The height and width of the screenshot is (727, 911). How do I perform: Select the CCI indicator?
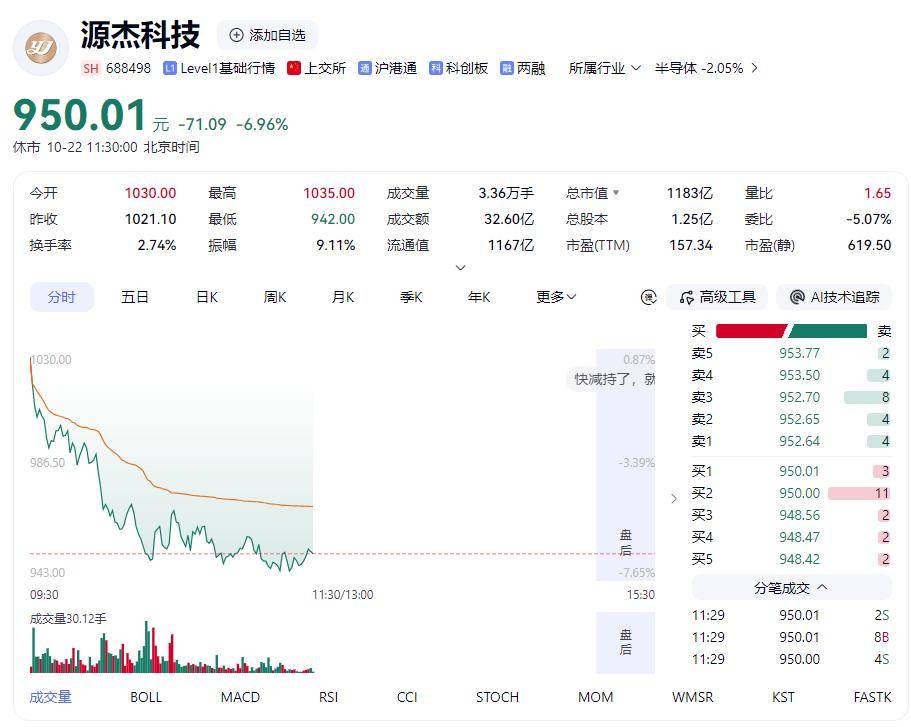407,697
